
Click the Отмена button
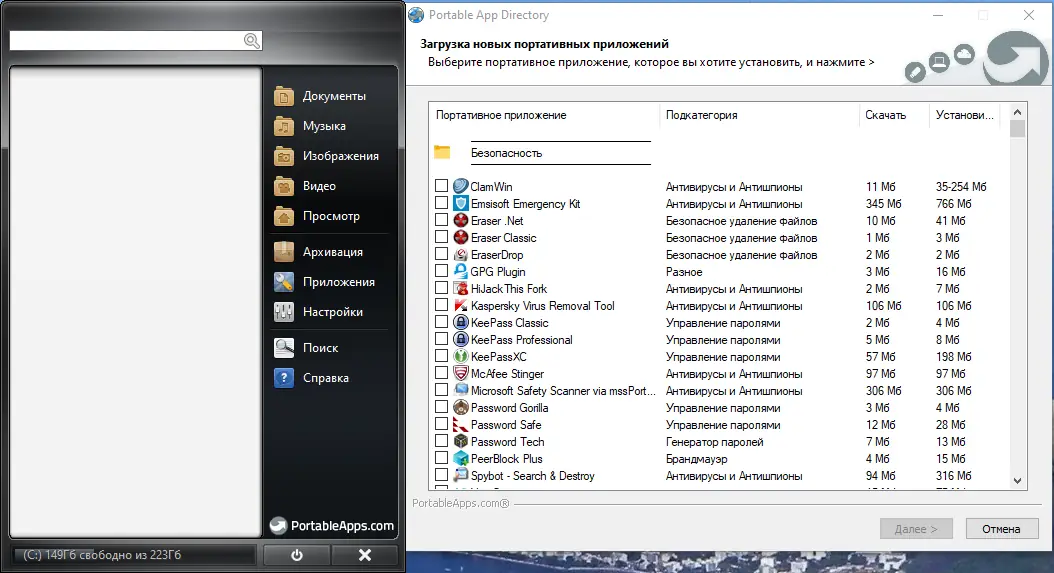pyautogui.click(x=1001, y=529)
